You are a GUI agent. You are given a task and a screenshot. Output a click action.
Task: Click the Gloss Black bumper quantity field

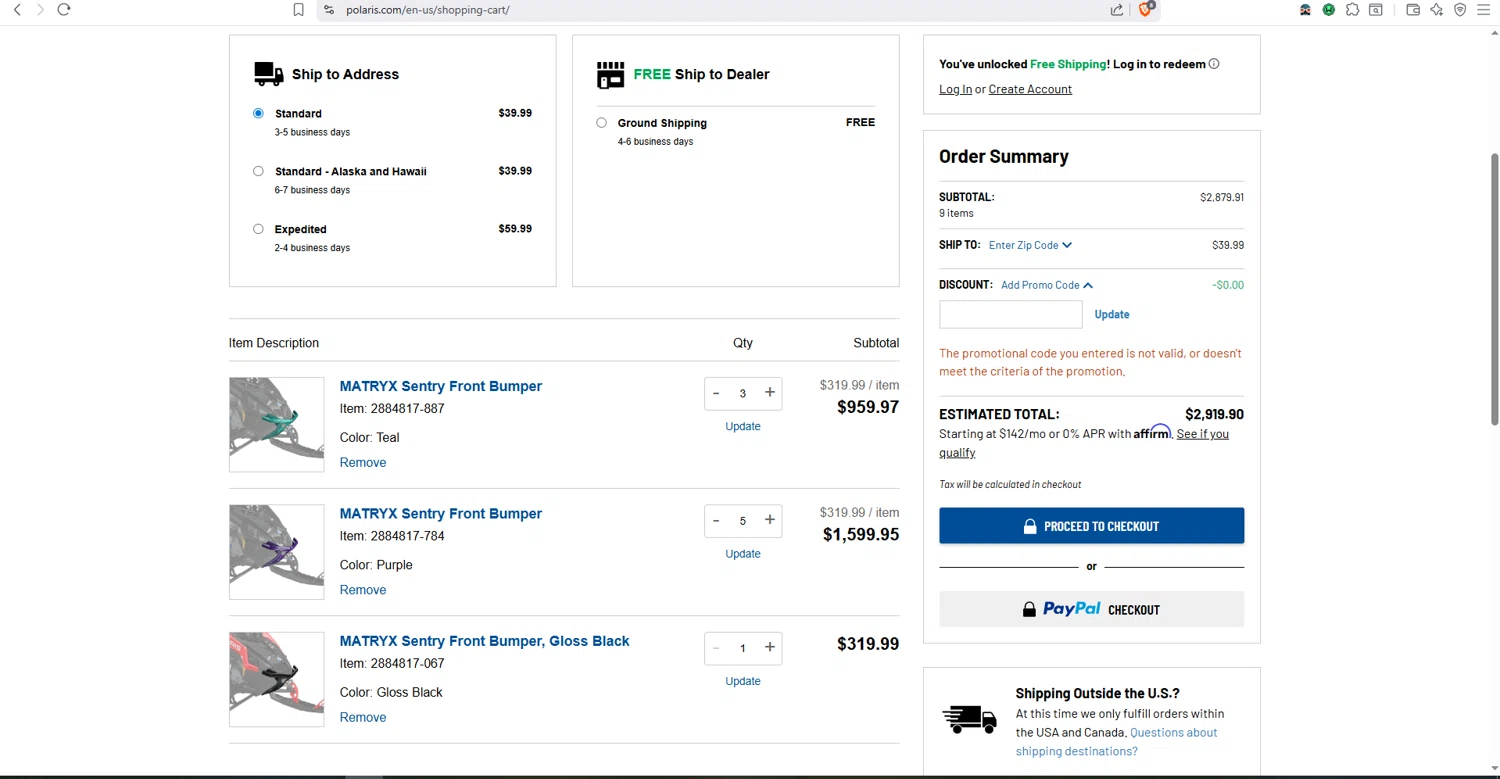(743, 648)
